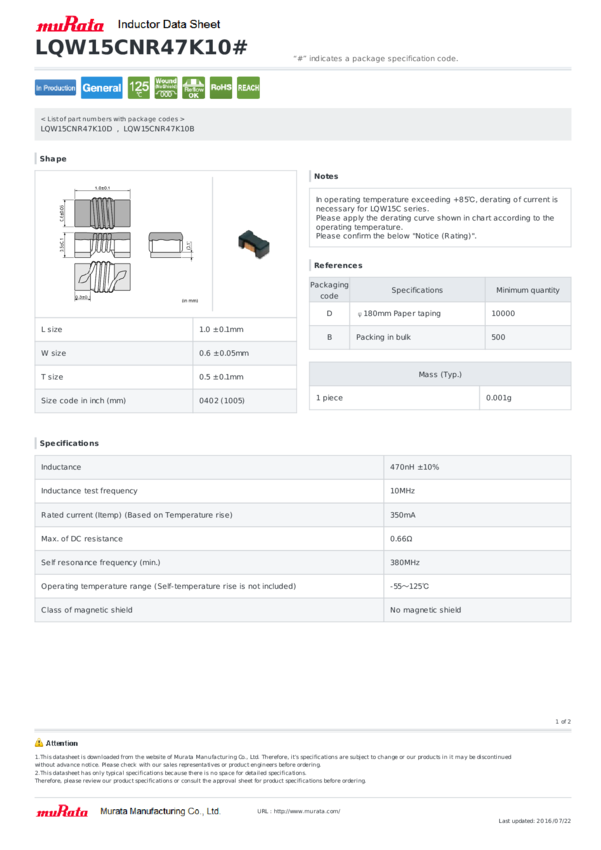Click the Reflow OK soldering icon
Viewport: 601px width, 850px height.
pos(193,88)
